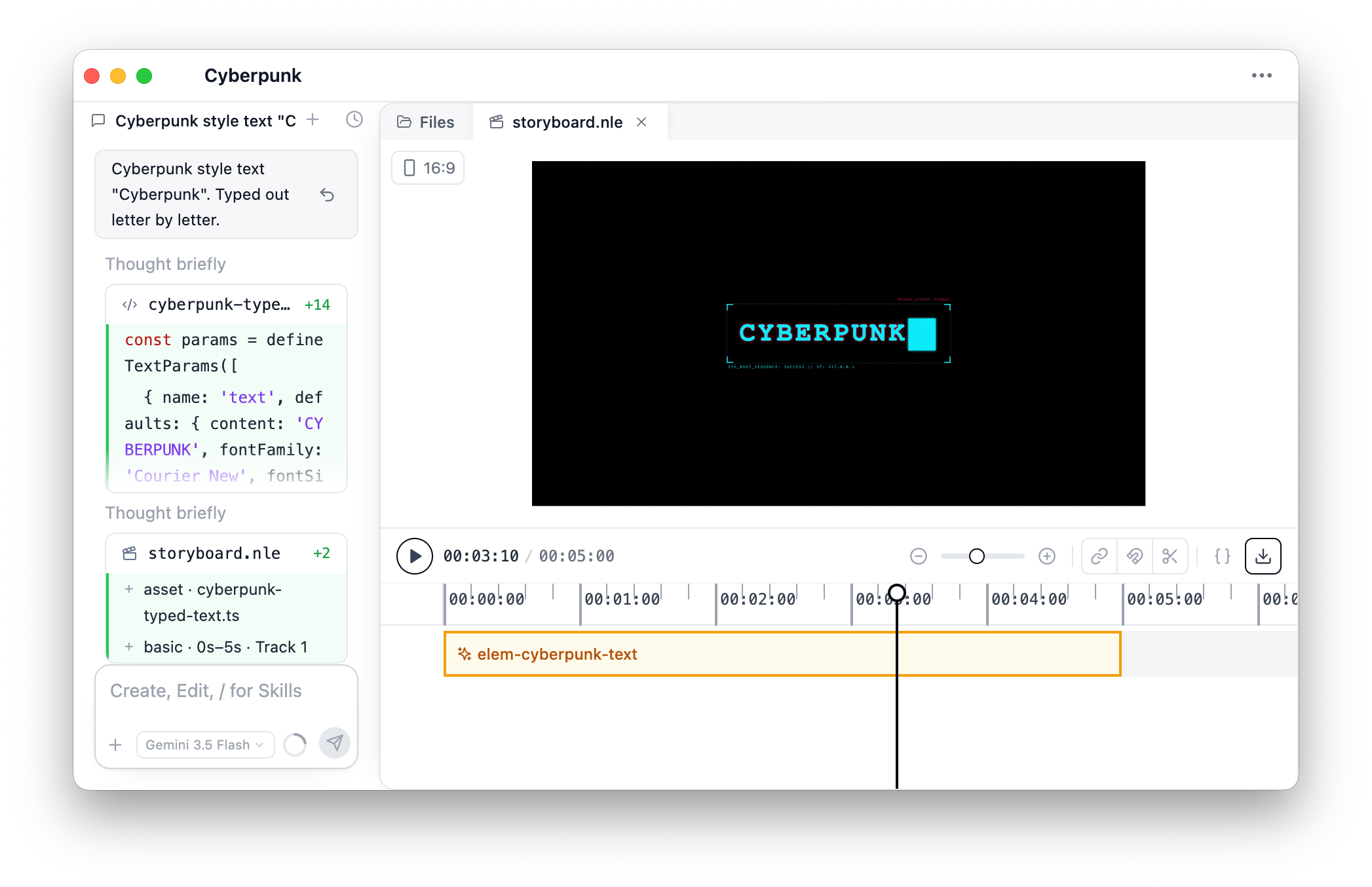The height and width of the screenshot is (887, 1372).
Task: Click the 00:05:00 mark on ruler
Action: (x=1164, y=599)
